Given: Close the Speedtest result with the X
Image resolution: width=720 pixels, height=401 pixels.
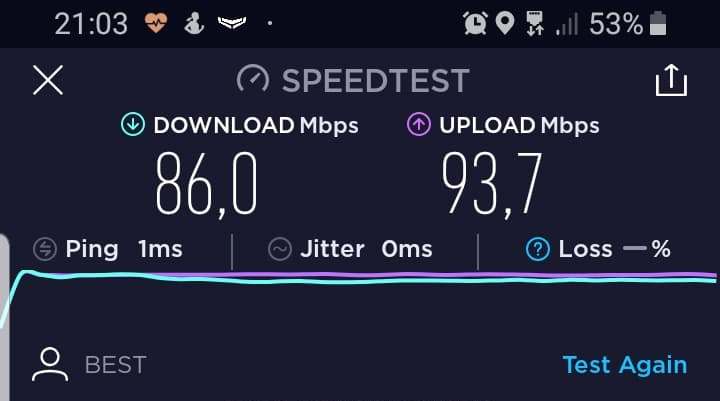Looking at the screenshot, I should pyautogui.click(x=48, y=80).
